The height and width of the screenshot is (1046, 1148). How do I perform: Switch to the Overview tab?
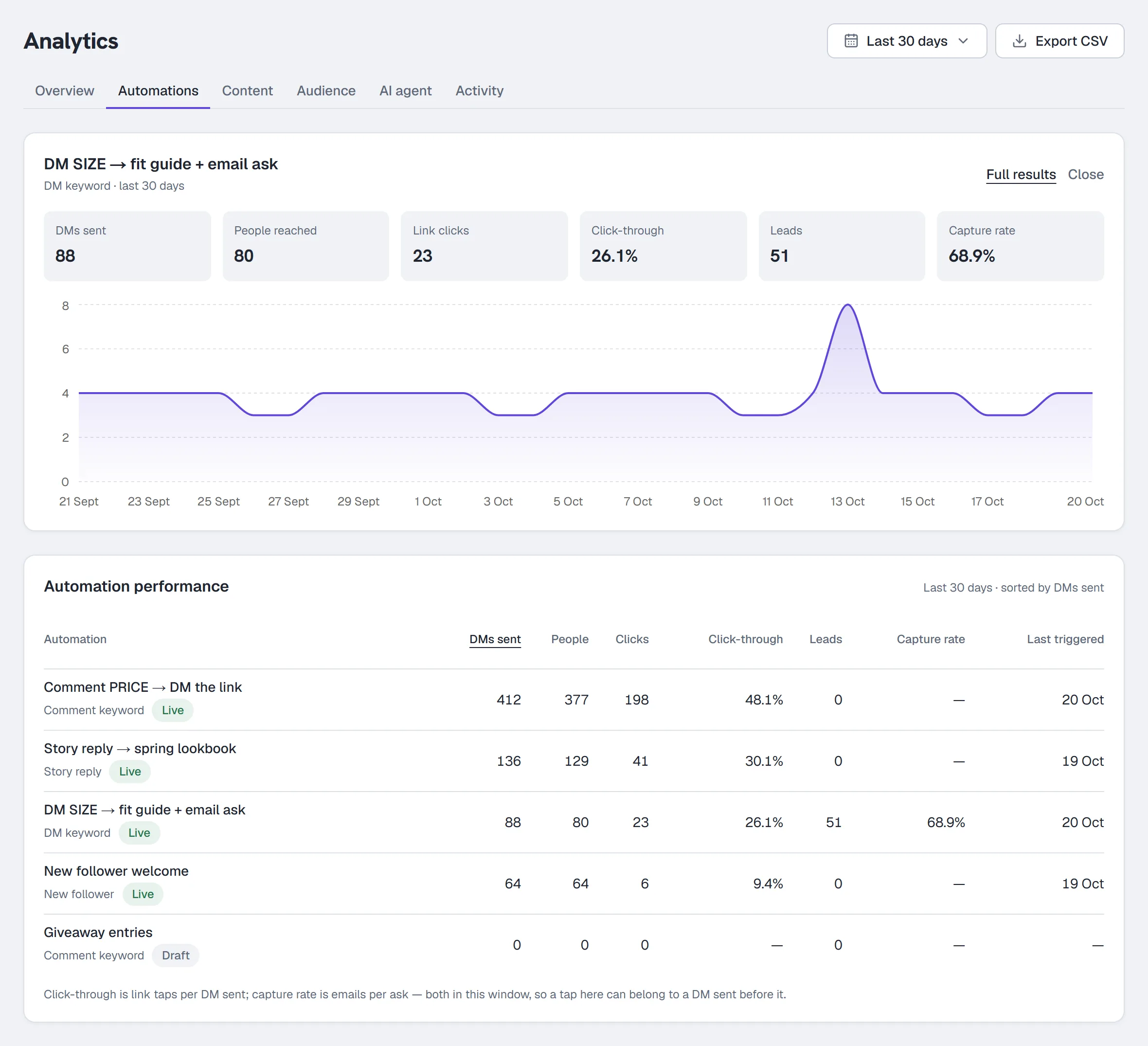(x=64, y=90)
